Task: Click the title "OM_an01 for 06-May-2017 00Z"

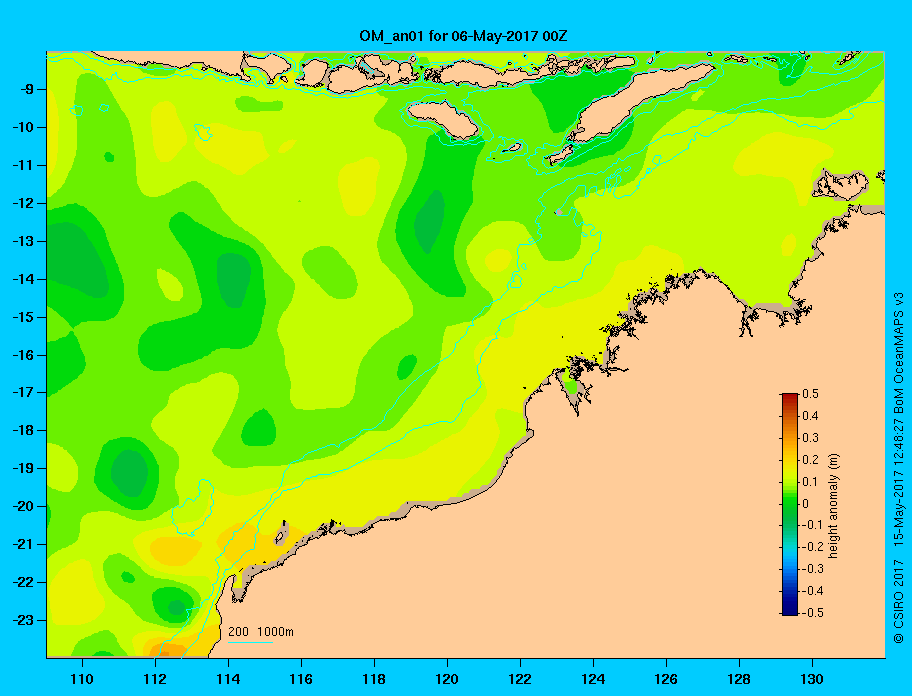Action: 463,36
